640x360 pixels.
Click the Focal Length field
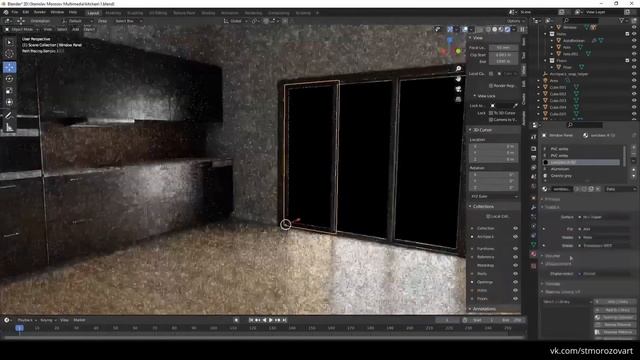click(x=503, y=48)
